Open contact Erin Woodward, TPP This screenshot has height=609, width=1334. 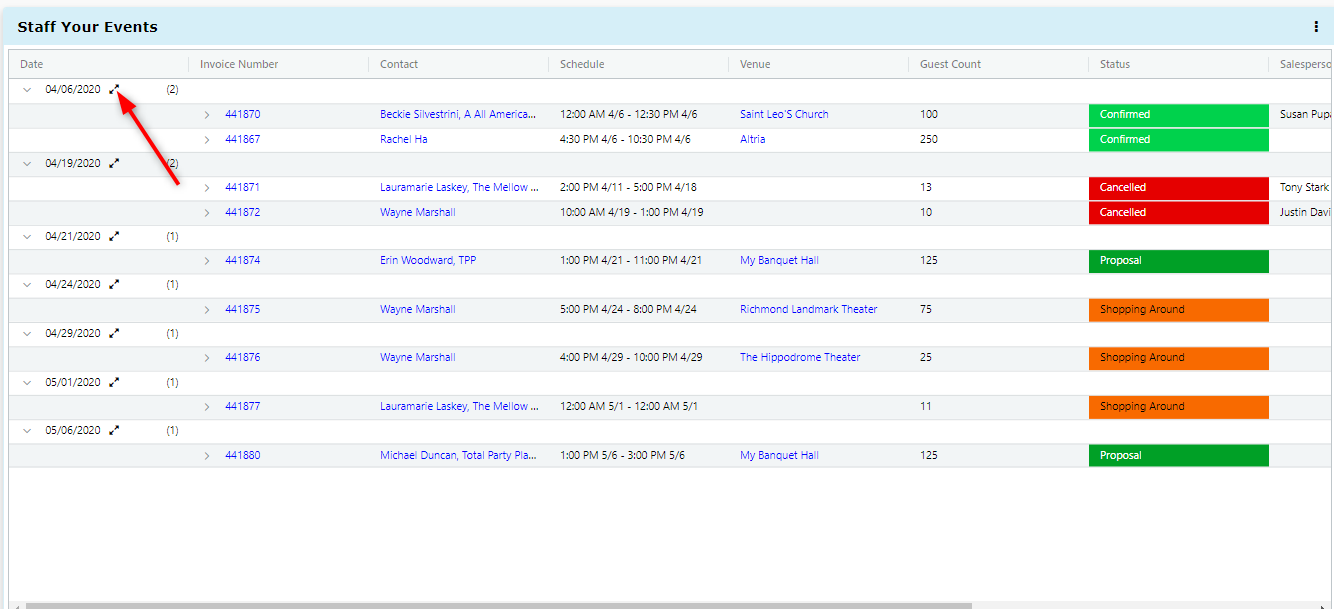428,260
